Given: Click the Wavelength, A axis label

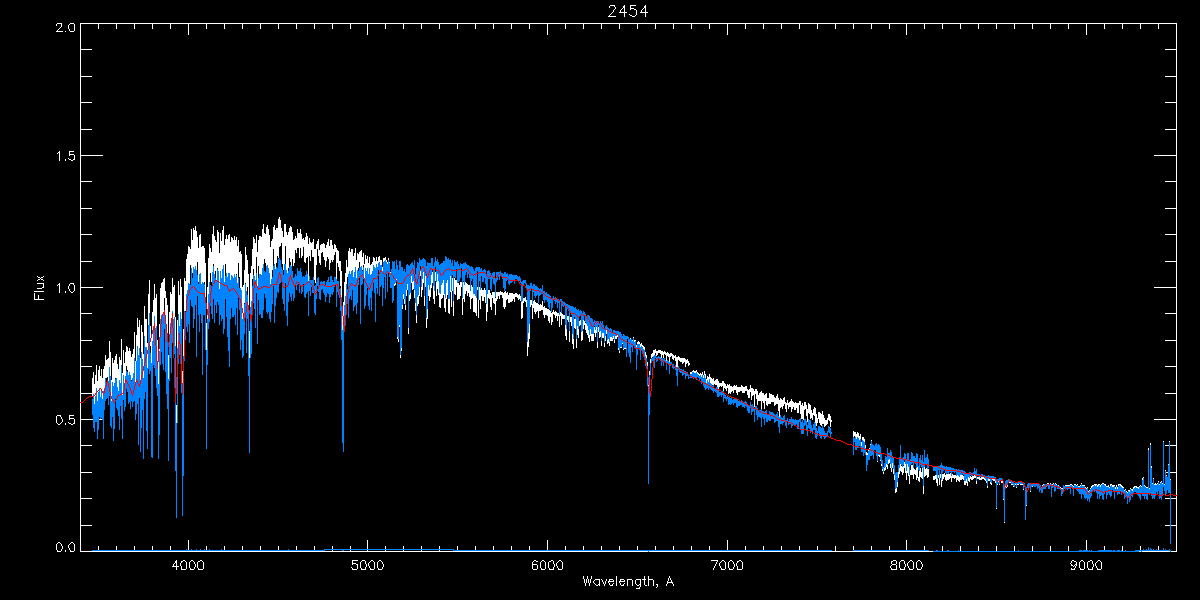Looking at the screenshot, I should pyautogui.click(x=628, y=581).
